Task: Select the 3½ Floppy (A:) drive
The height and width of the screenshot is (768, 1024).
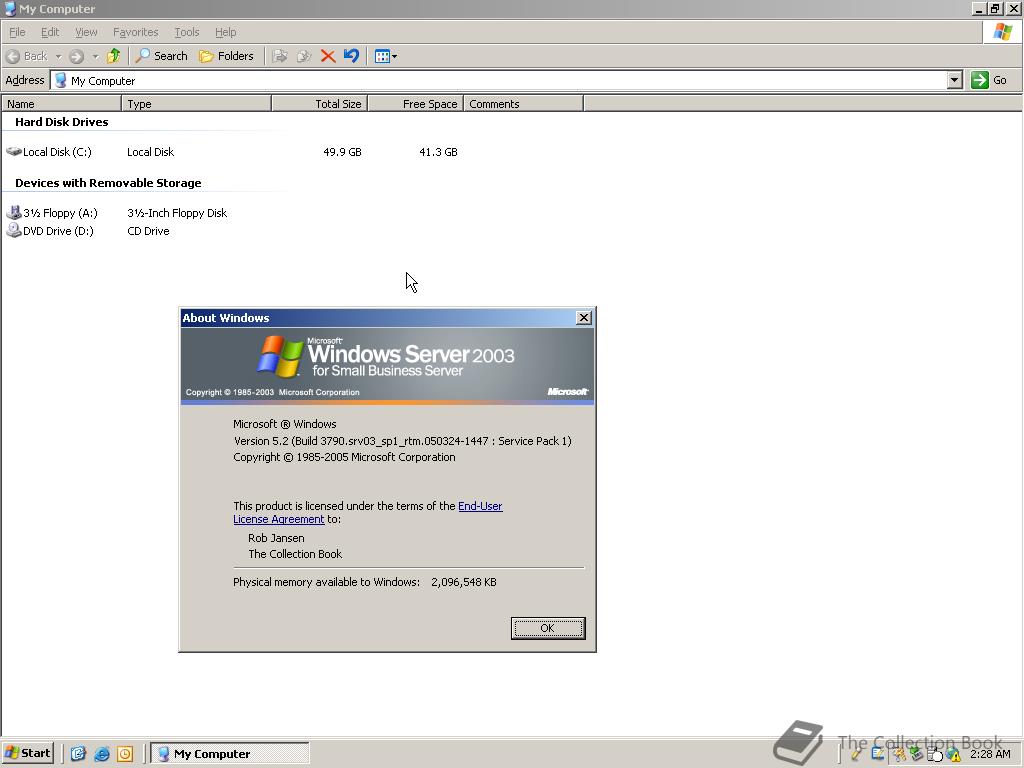Action: click(52, 213)
